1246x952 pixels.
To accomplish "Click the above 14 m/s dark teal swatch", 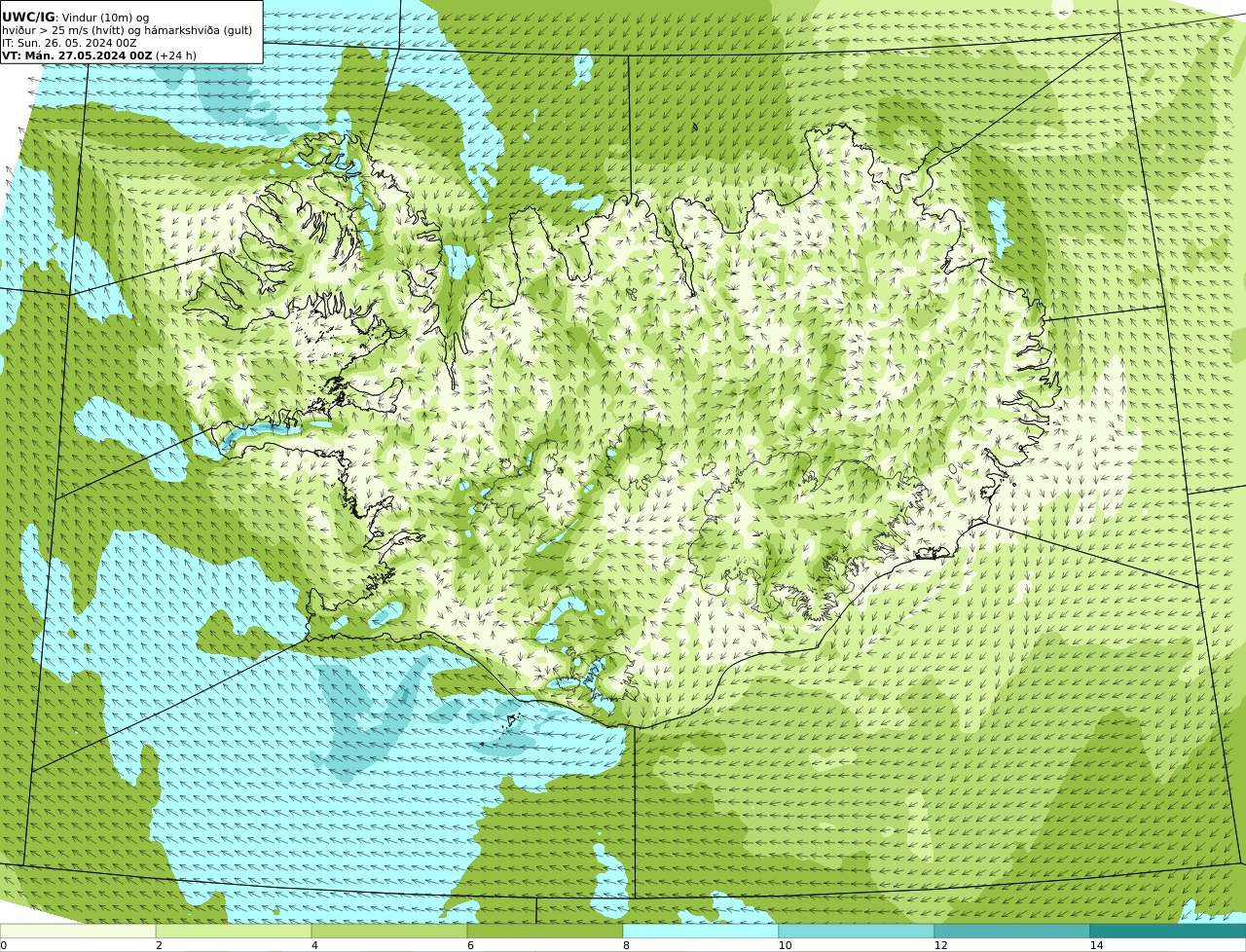I will [1168, 931].
